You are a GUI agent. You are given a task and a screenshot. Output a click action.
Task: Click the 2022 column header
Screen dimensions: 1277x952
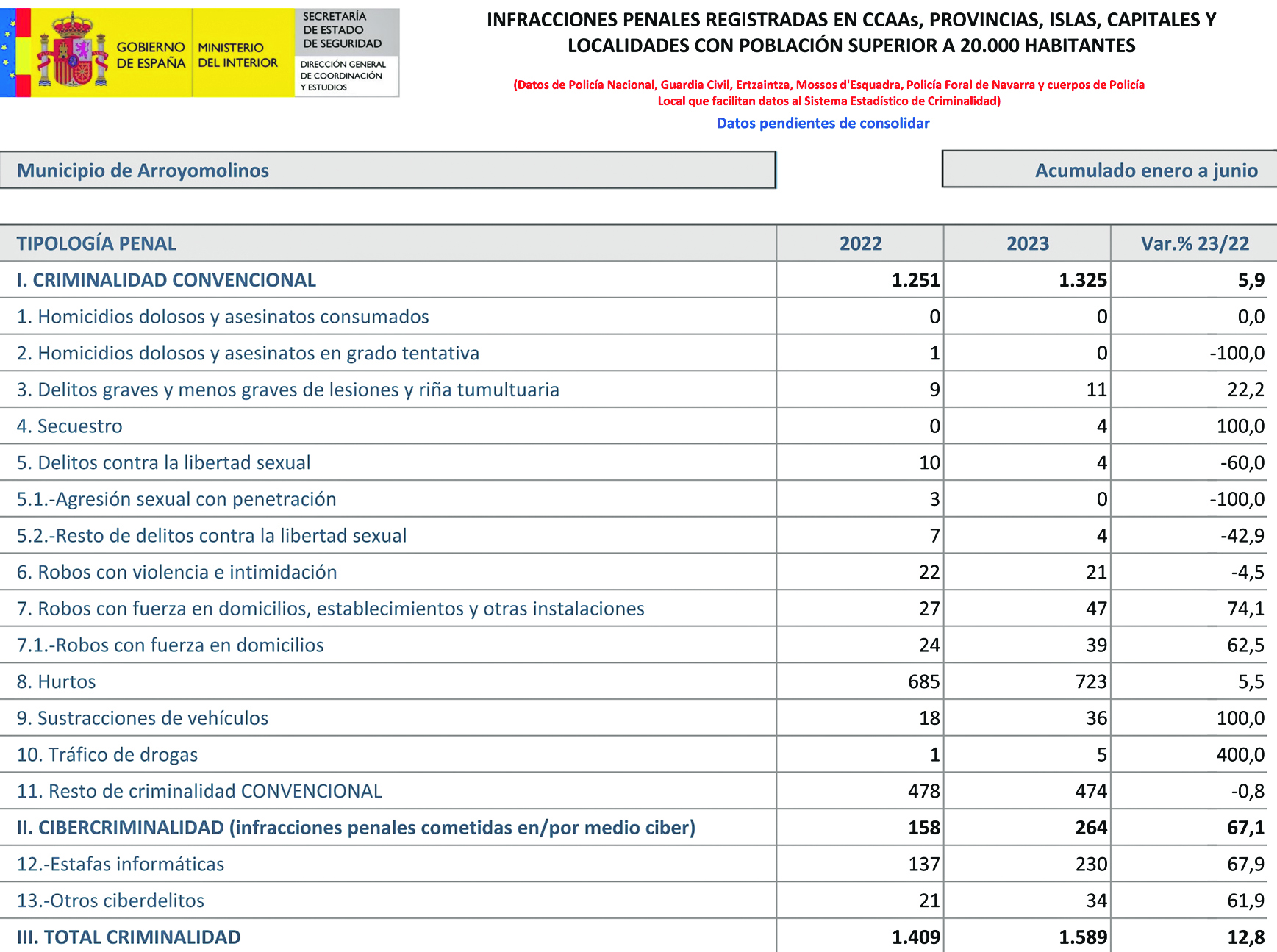pos(860,243)
